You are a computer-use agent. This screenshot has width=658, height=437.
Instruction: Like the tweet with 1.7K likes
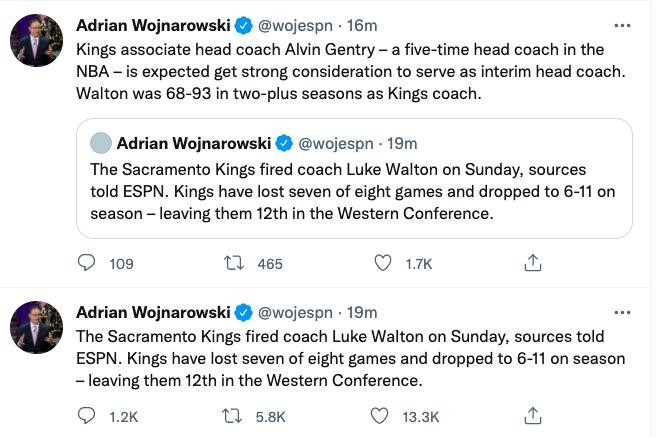point(382,263)
